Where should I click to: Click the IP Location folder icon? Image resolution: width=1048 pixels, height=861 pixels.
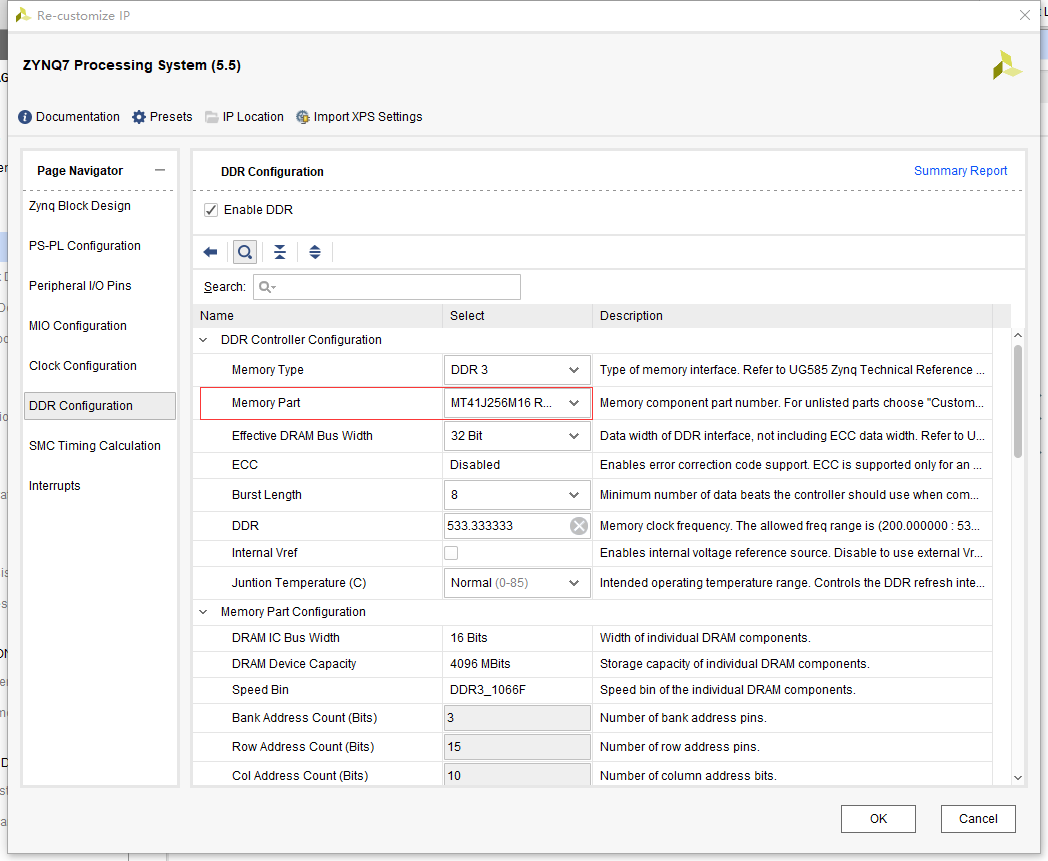212,117
